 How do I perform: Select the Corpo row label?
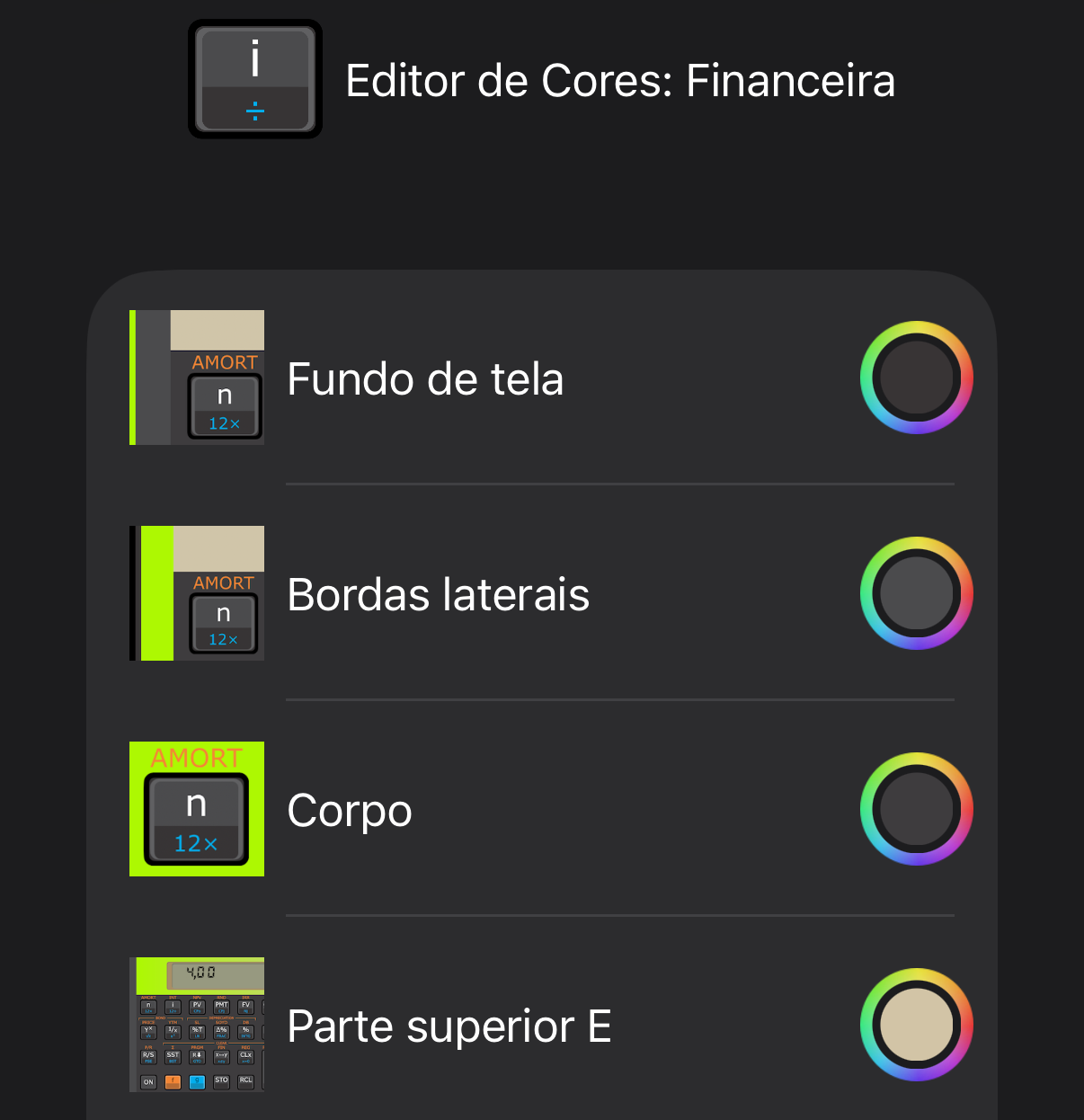point(350,811)
